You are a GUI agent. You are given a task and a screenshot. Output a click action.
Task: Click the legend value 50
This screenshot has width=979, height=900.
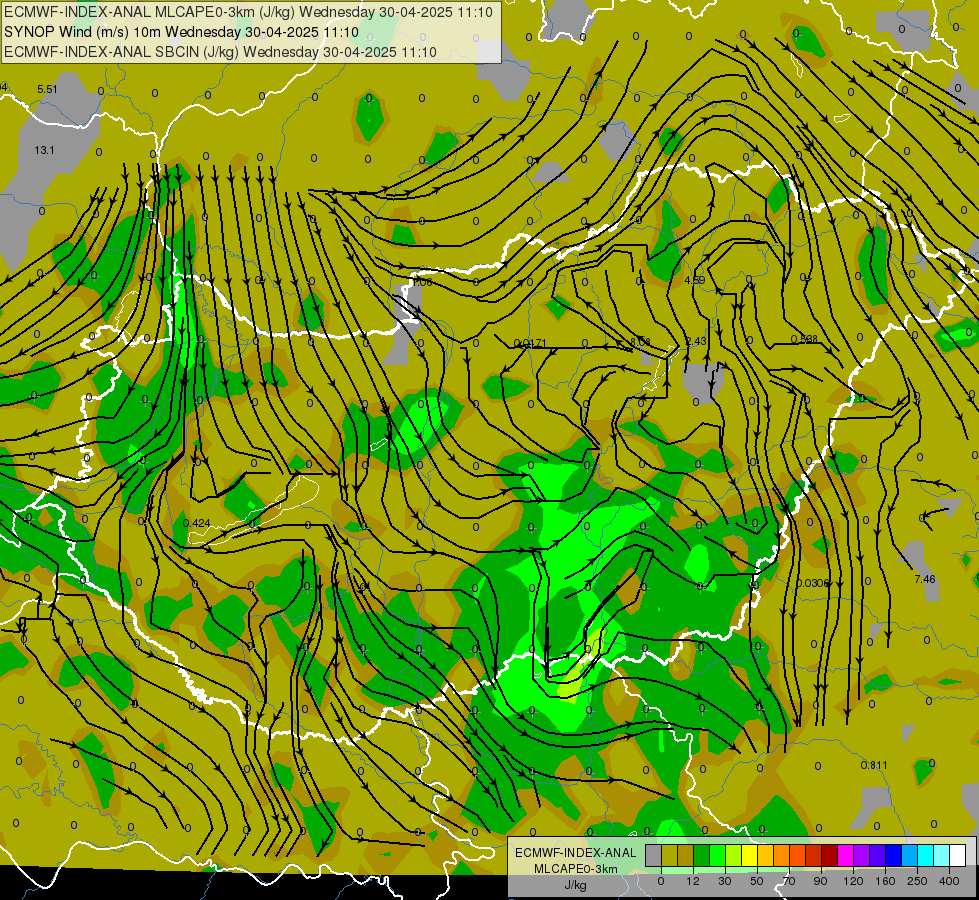757,881
